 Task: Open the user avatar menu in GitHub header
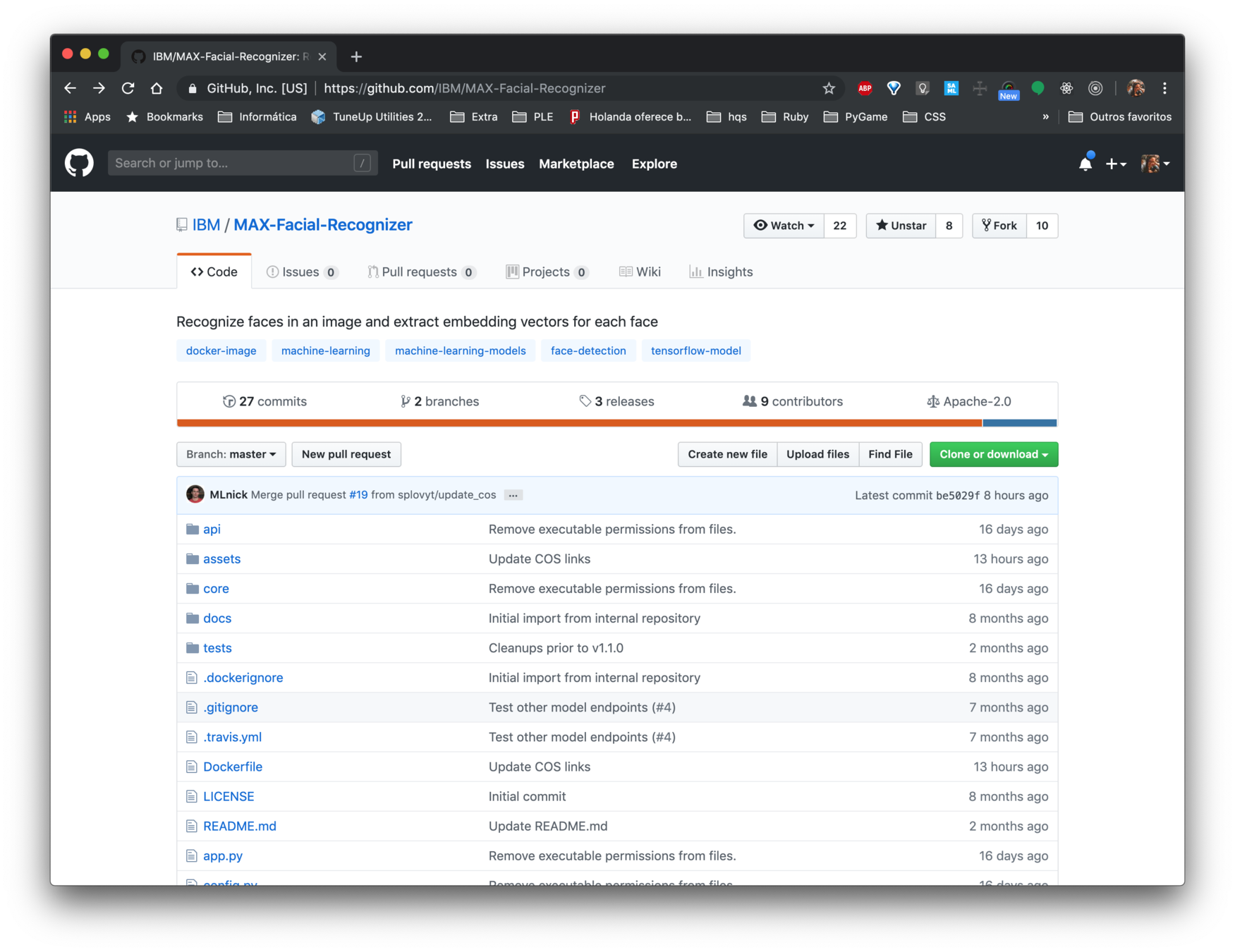pyautogui.click(x=1155, y=164)
